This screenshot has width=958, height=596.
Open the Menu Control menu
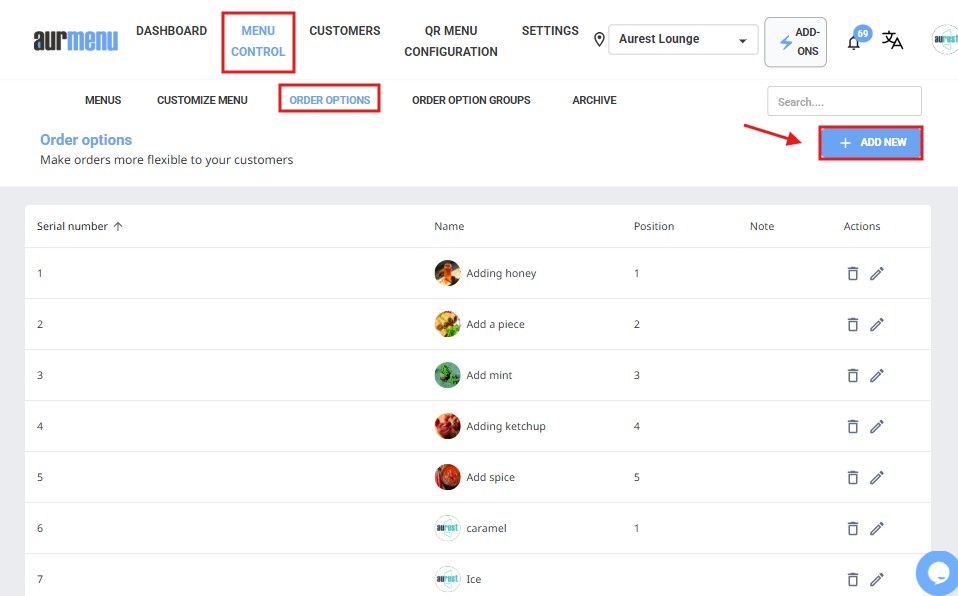(258, 41)
